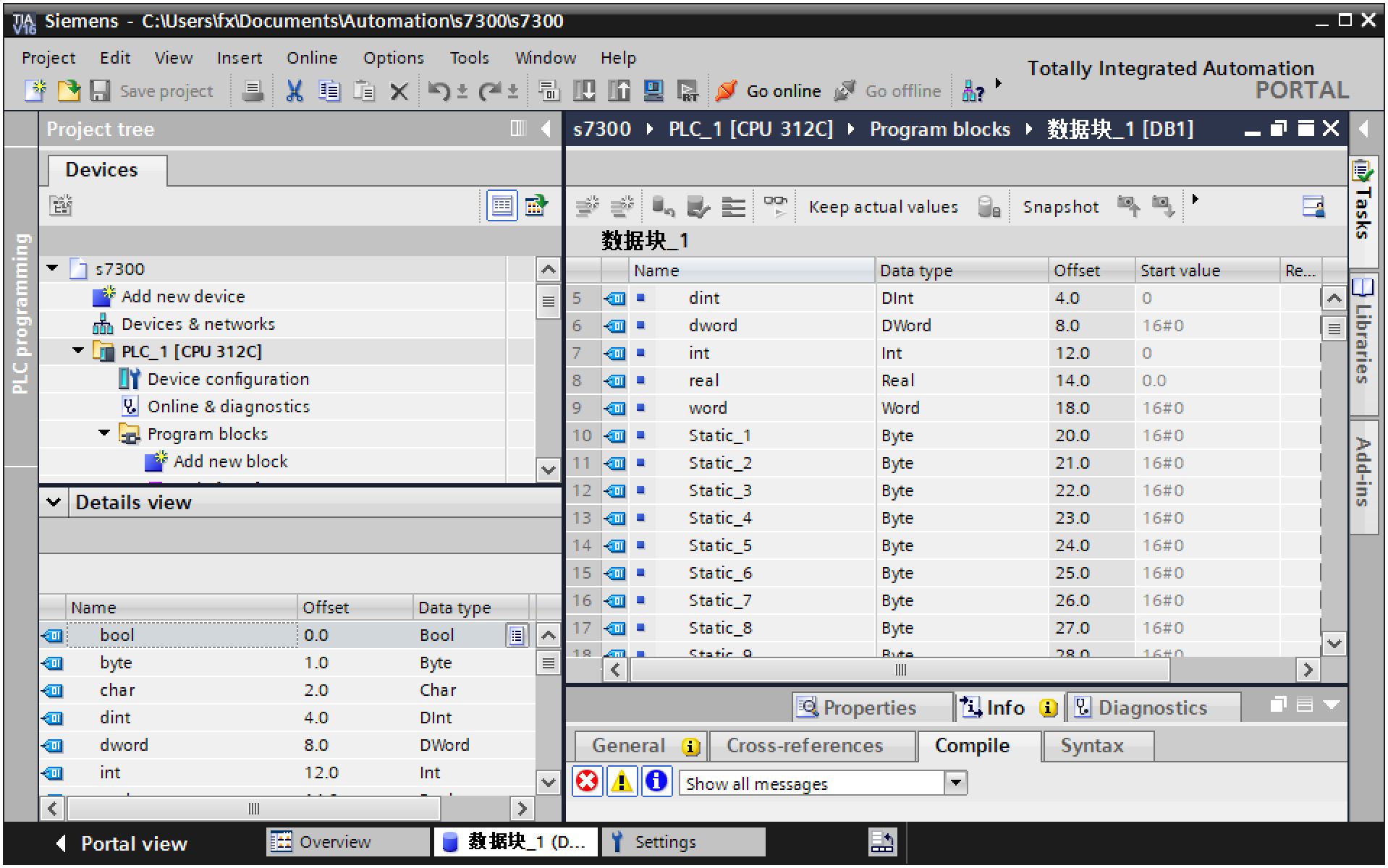Toggle the information messages filter button
The image size is (1388, 868).
(x=656, y=782)
